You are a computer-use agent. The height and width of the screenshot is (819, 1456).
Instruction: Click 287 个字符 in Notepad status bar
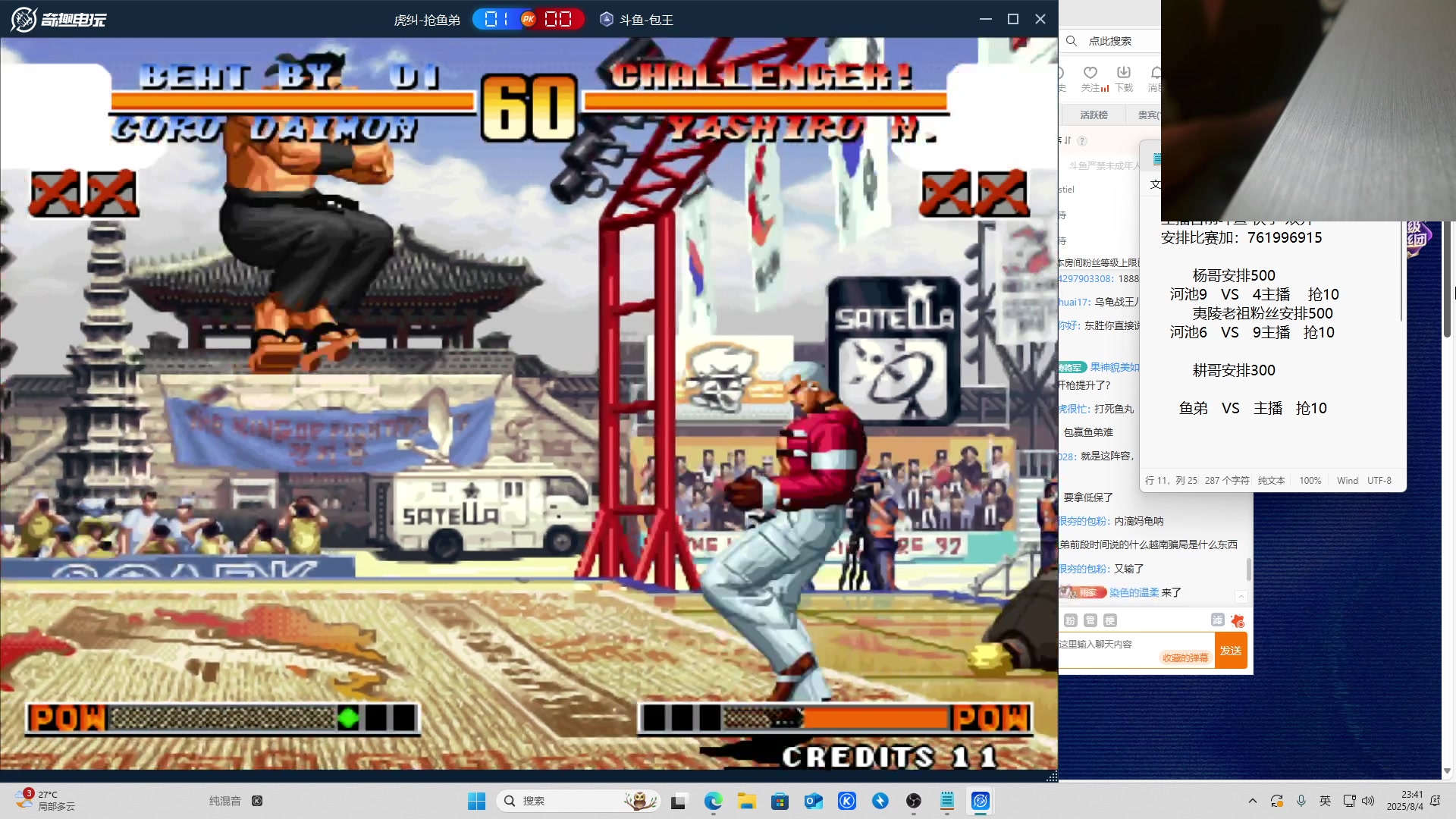click(1226, 480)
